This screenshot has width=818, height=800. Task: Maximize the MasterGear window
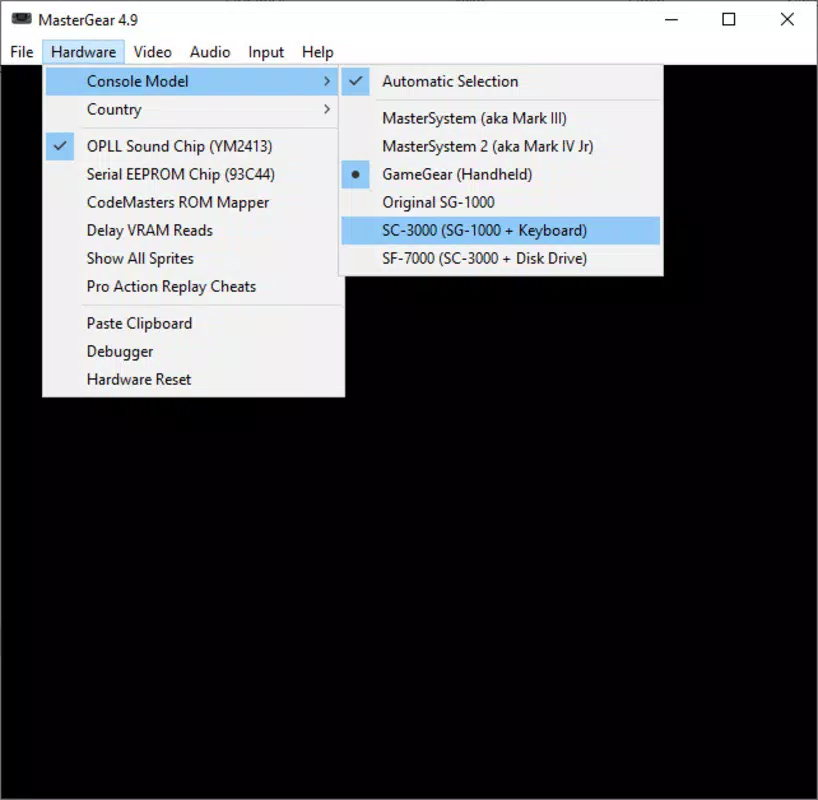point(729,20)
